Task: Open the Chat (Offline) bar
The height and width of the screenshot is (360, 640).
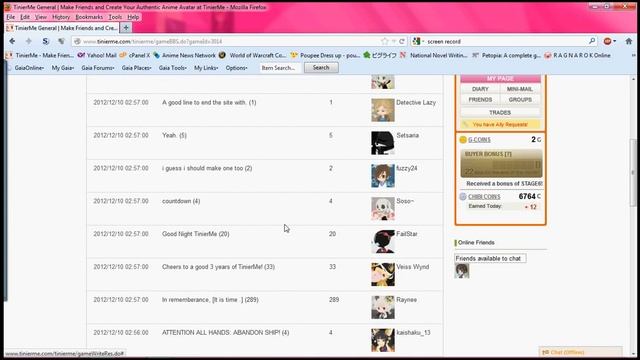Action: [580, 352]
